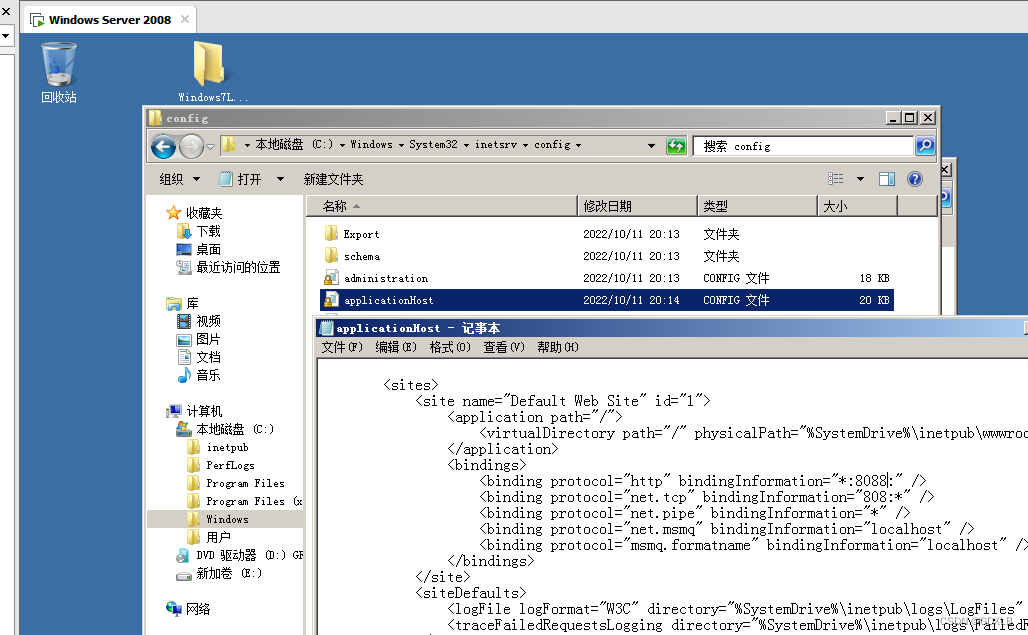Click 库 in navigation pane

click(192, 303)
